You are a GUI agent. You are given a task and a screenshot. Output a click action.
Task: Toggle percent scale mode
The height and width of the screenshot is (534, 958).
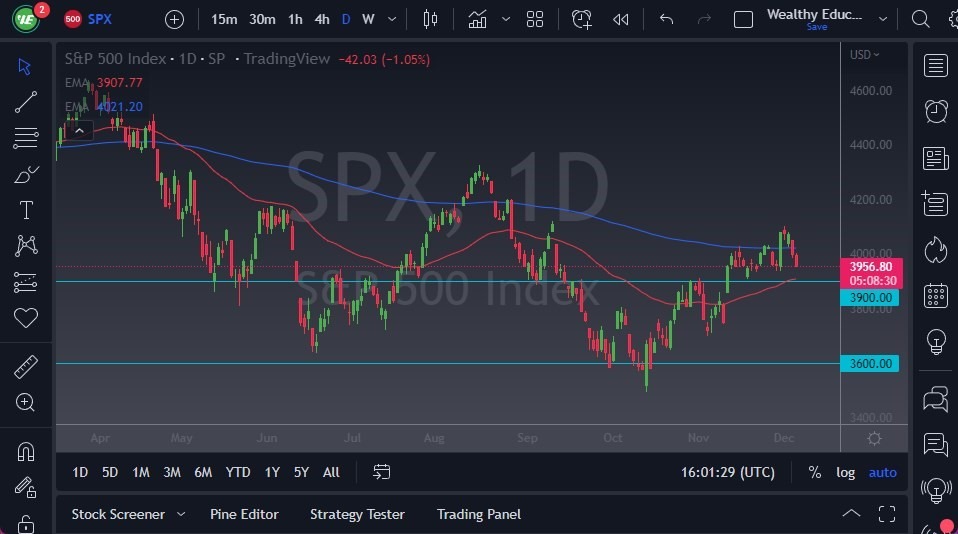point(814,472)
